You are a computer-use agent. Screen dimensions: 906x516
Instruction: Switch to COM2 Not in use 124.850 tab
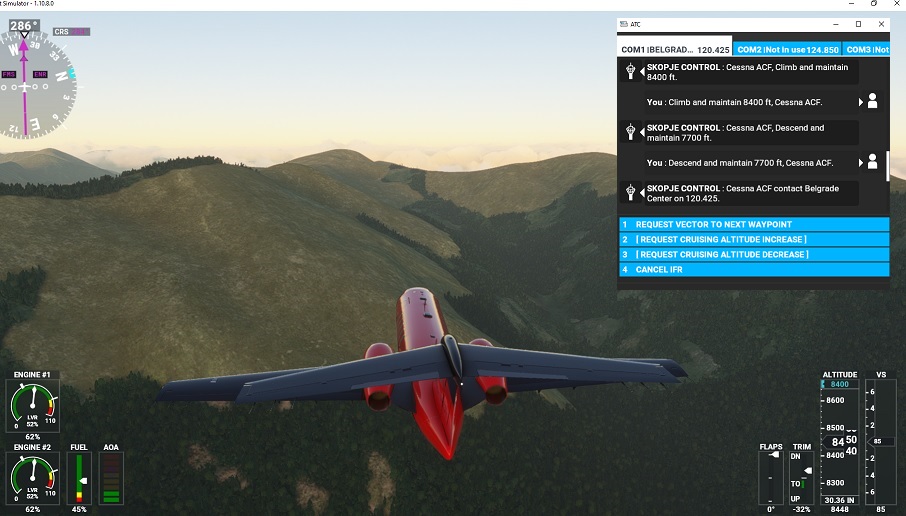788,49
